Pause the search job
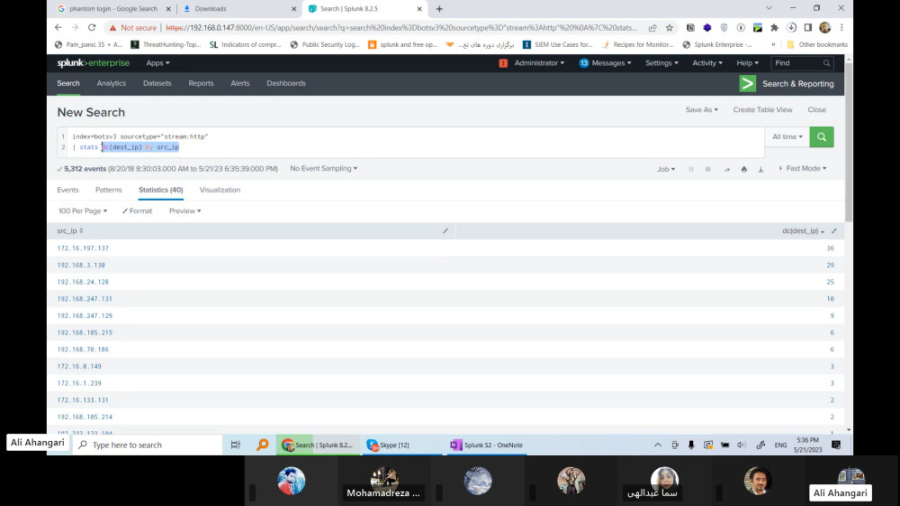The width and height of the screenshot is (900, 506). 690,169
